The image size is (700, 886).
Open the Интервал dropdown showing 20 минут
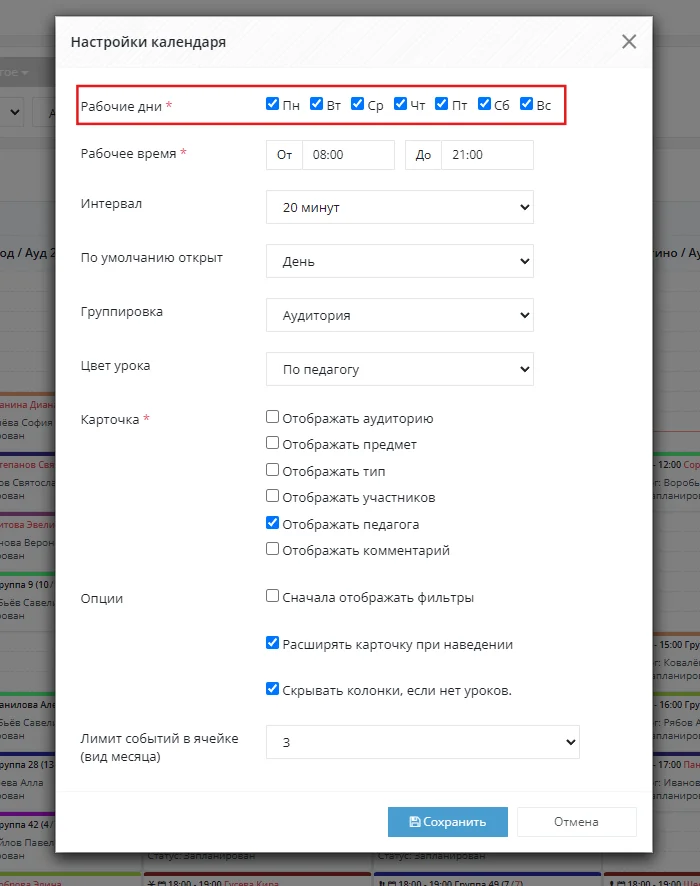[399, 207]
